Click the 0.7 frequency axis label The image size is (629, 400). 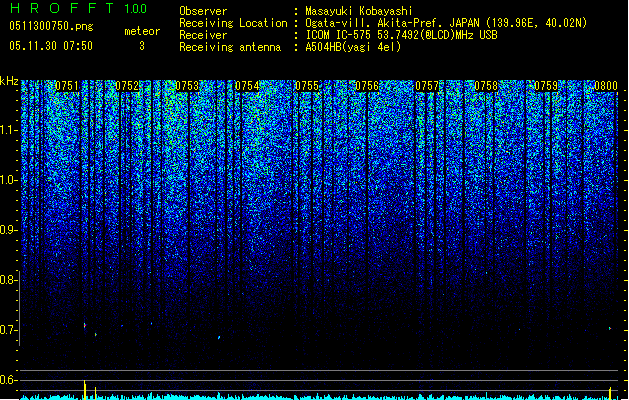point(9,330)
